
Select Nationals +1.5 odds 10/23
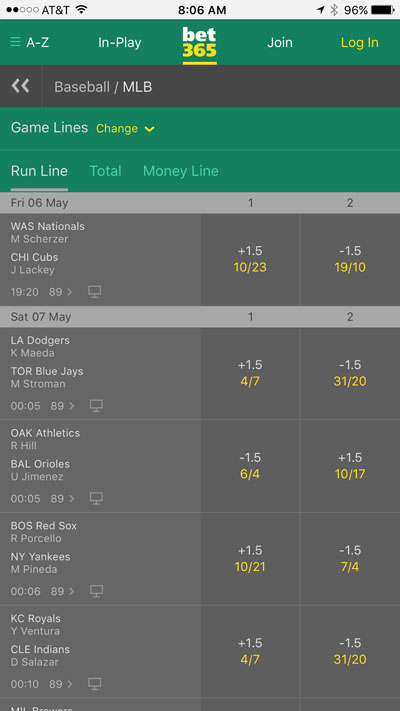[x=250, y=260]
